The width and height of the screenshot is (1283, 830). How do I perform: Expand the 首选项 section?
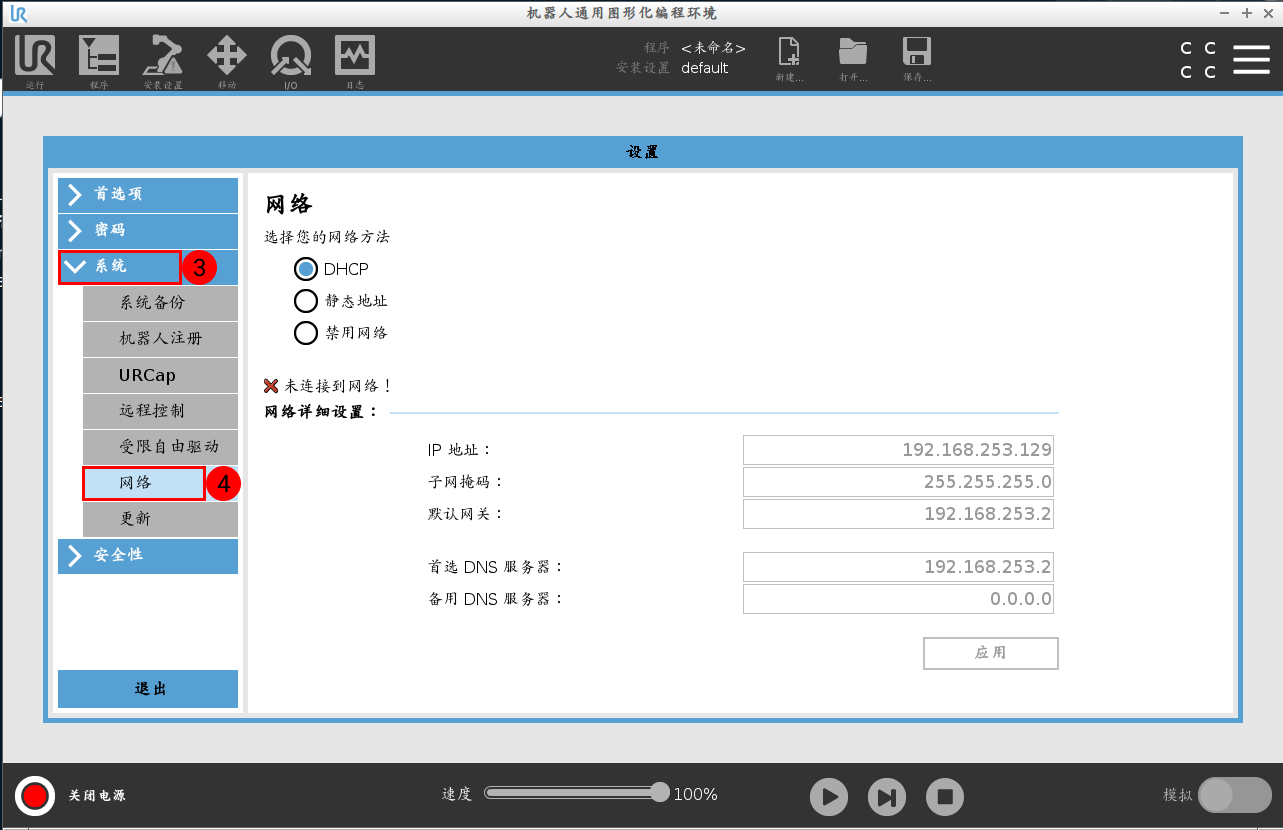[147, 195]
